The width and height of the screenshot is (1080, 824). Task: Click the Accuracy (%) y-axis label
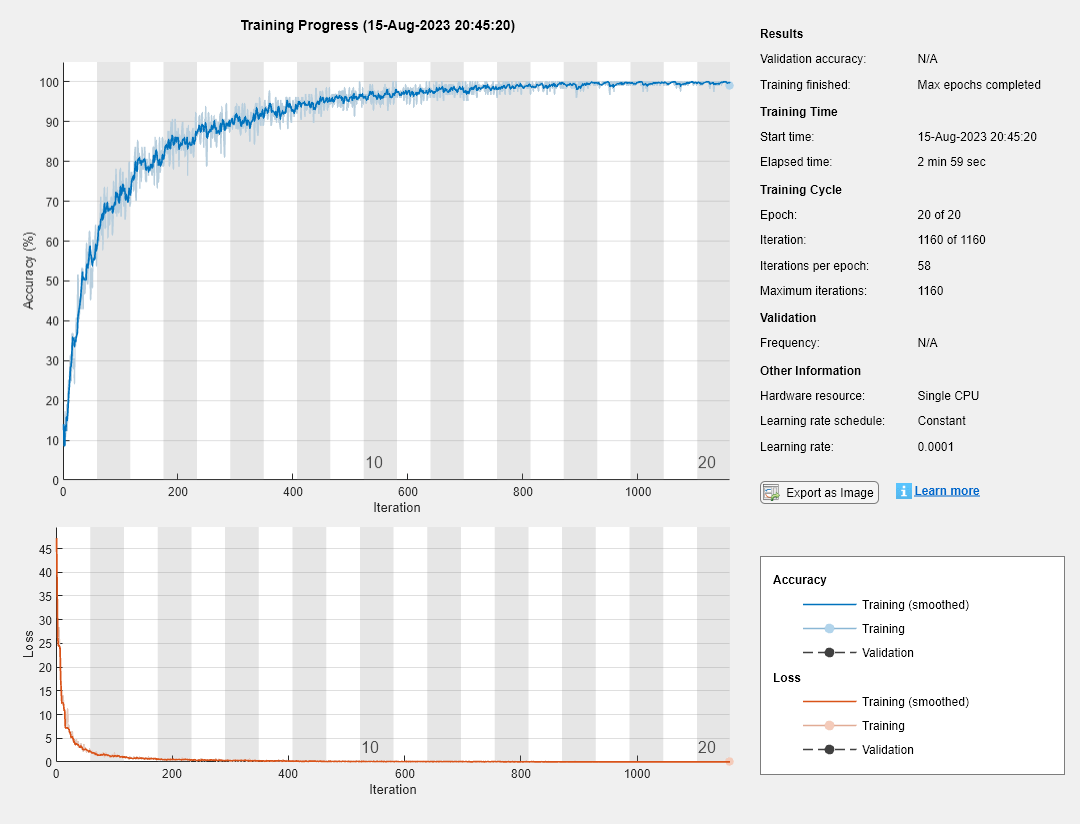[x=29, y=270]
